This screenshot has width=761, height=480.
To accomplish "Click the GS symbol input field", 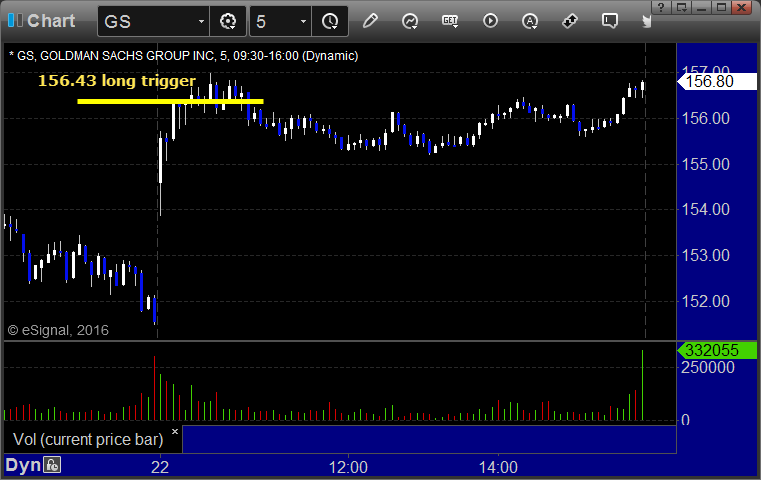I will point(148,21).
